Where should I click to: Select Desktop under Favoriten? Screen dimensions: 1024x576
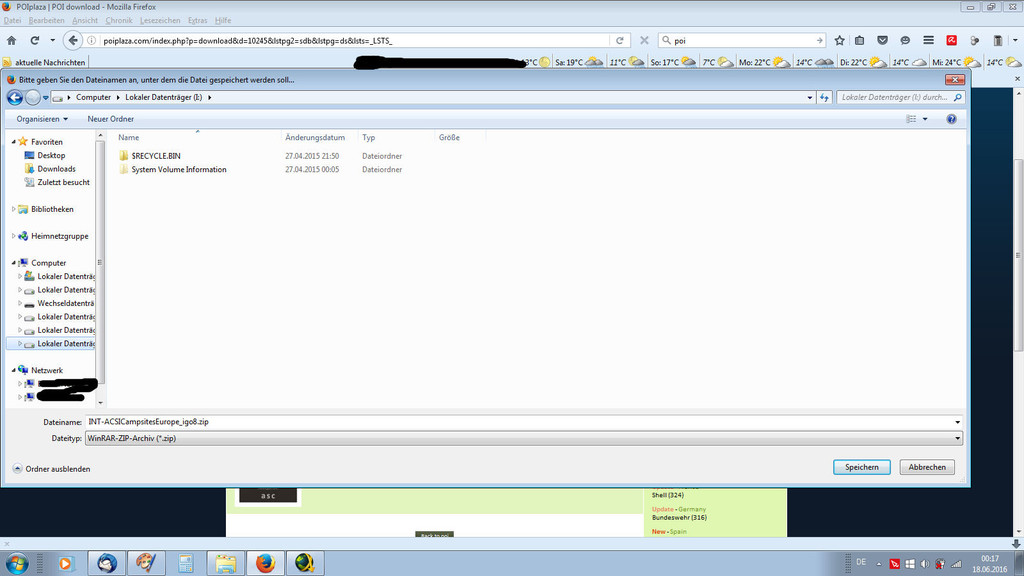pyautogui.click(x=51, y=155)
